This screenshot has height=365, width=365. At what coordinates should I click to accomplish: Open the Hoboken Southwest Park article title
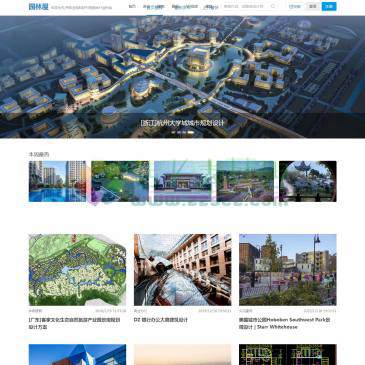coord(284,323)
